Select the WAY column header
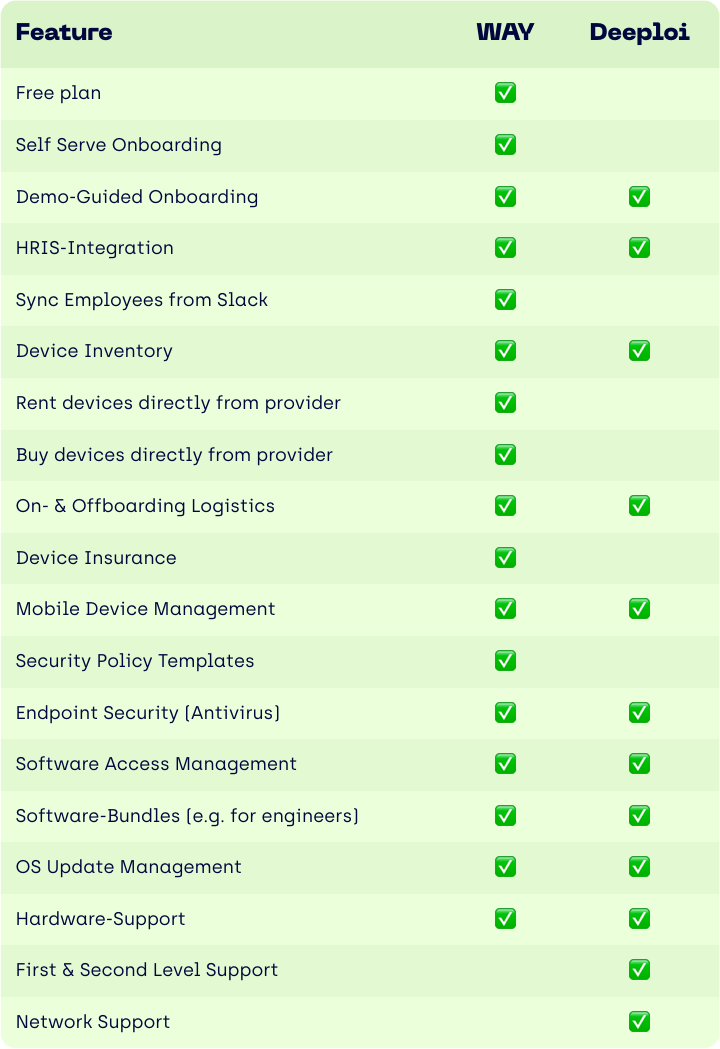The height and width of the screenshot is (1049, 720). tap(505, 32)
